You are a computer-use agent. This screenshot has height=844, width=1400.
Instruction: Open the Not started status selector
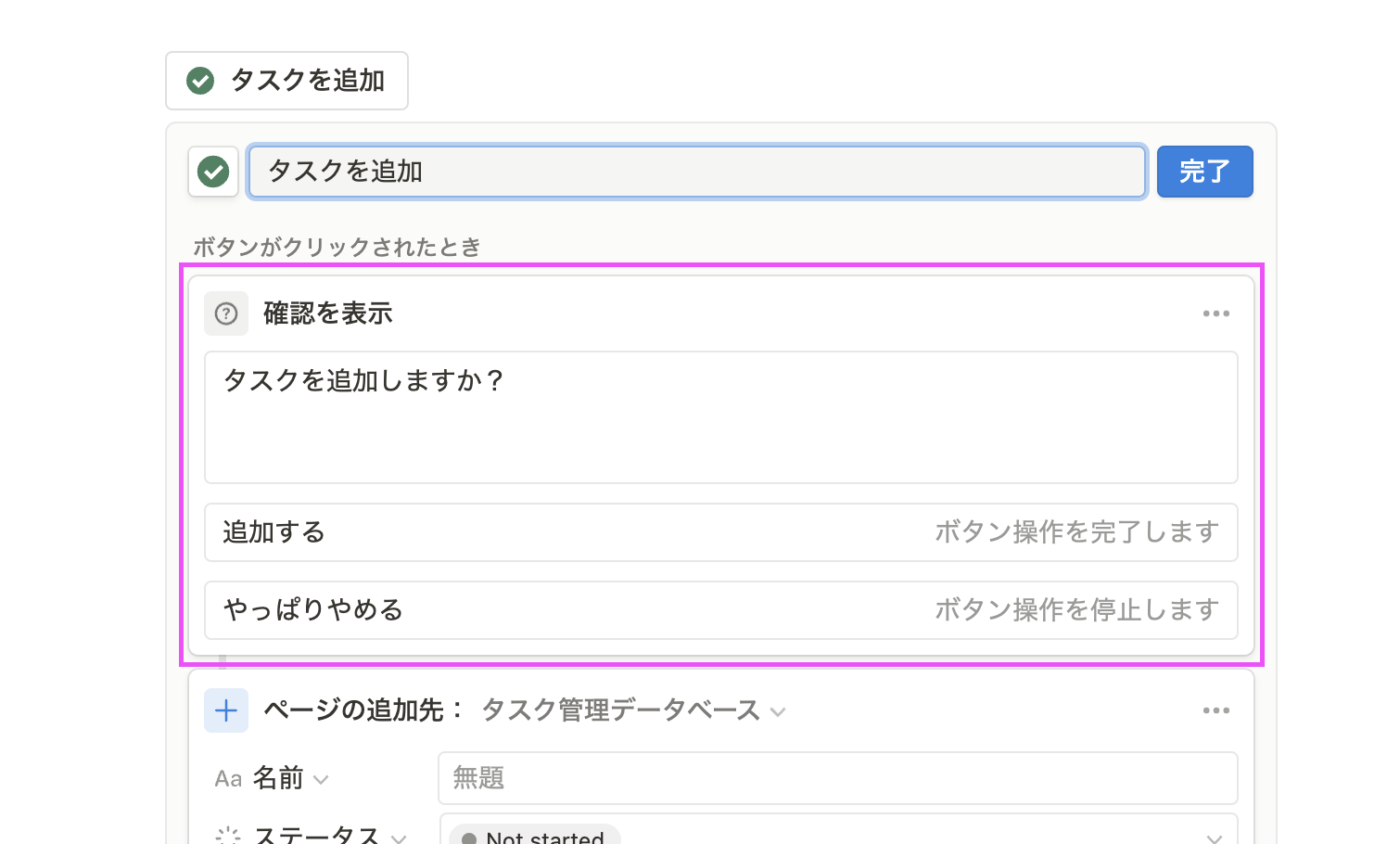point(838,830)
